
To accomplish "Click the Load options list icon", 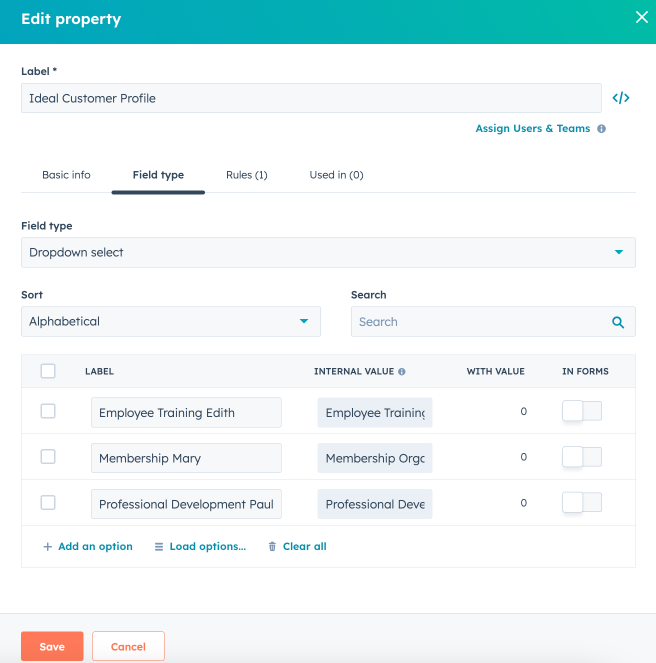I will pos(159,547).
